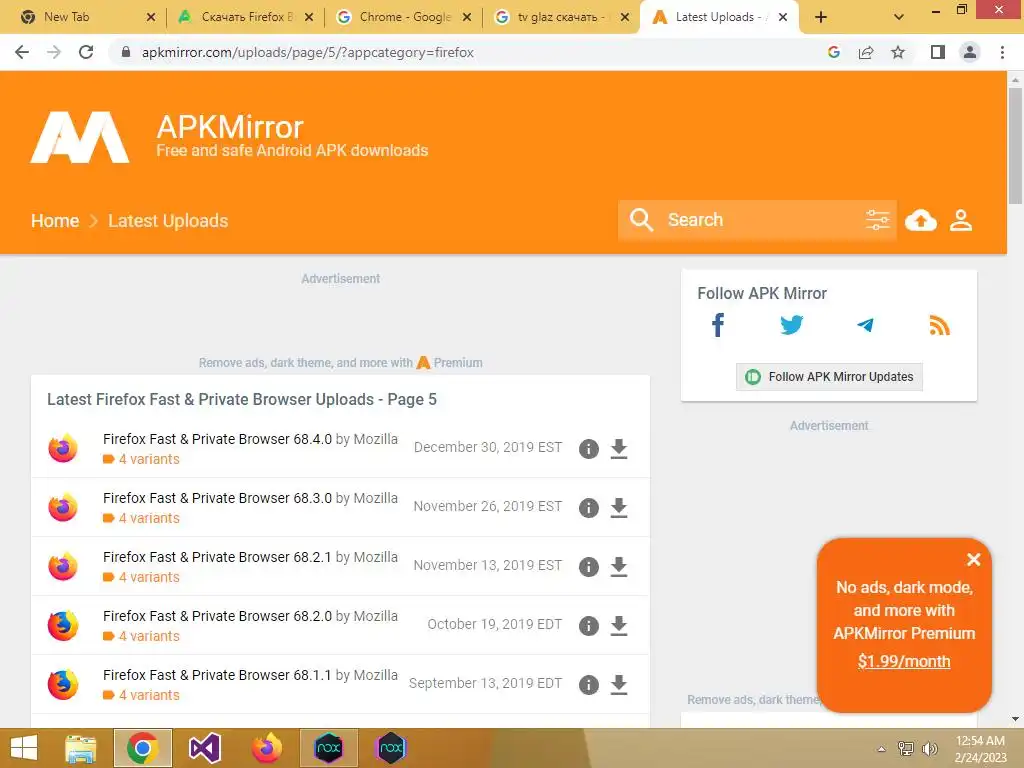Image resolution: width=1024 pixels, height=768 pixels.
Task: Click Home breadcrumb link
Action: tap(55, 221)
